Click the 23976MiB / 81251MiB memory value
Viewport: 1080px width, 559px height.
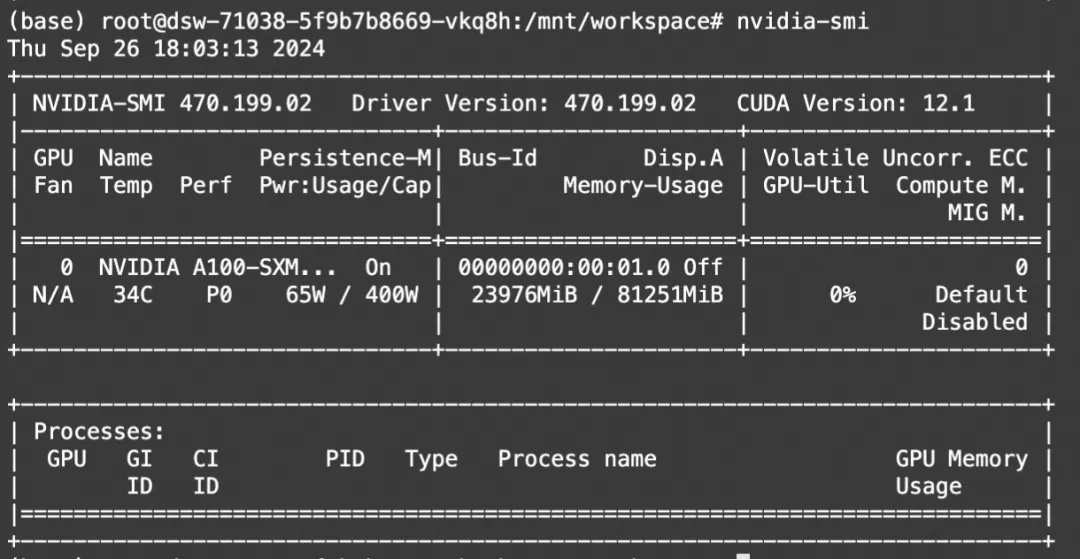click(596, 295)
